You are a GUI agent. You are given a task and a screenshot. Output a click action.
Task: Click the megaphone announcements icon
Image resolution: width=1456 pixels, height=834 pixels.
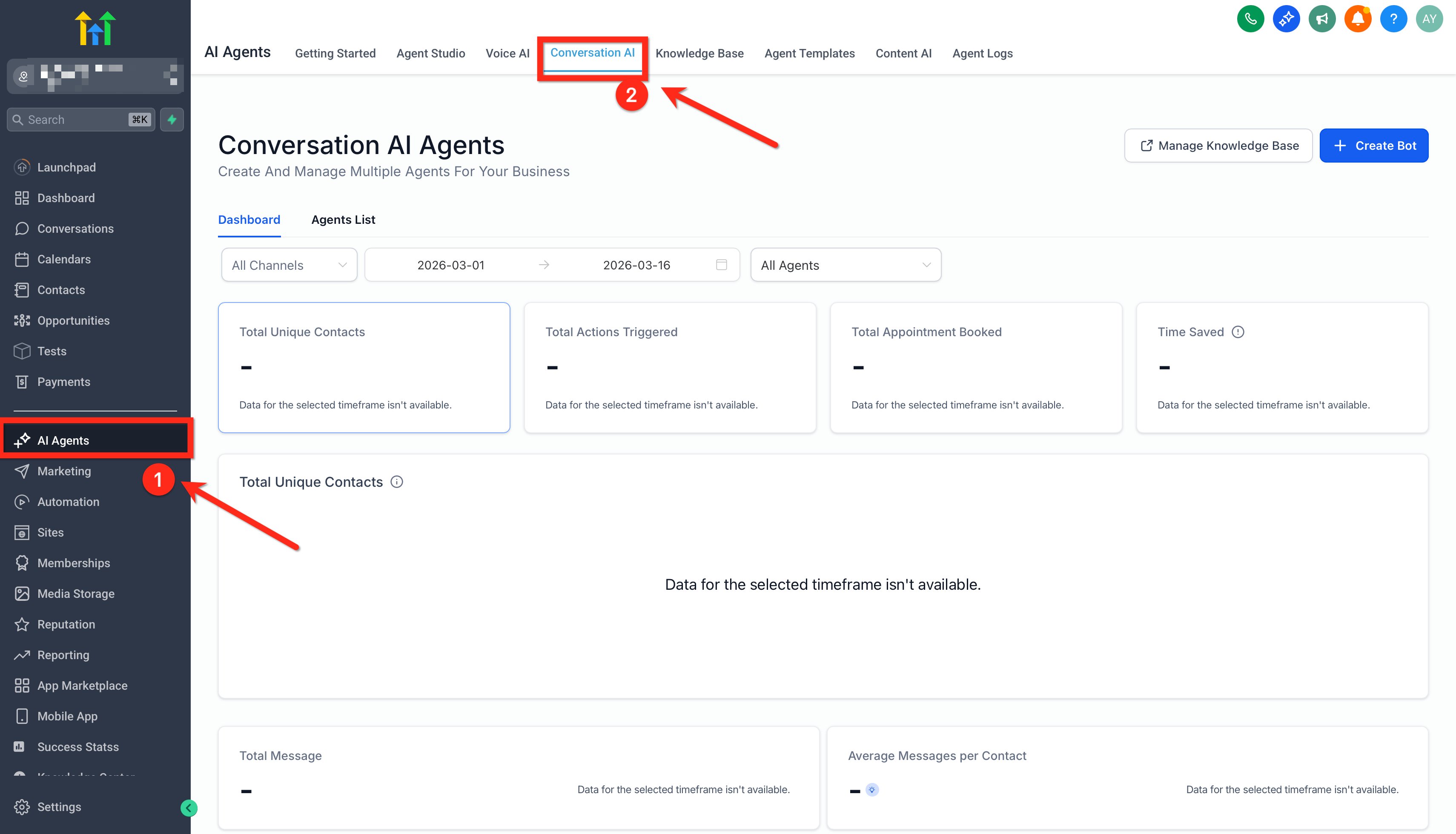tap(1322, 19)
